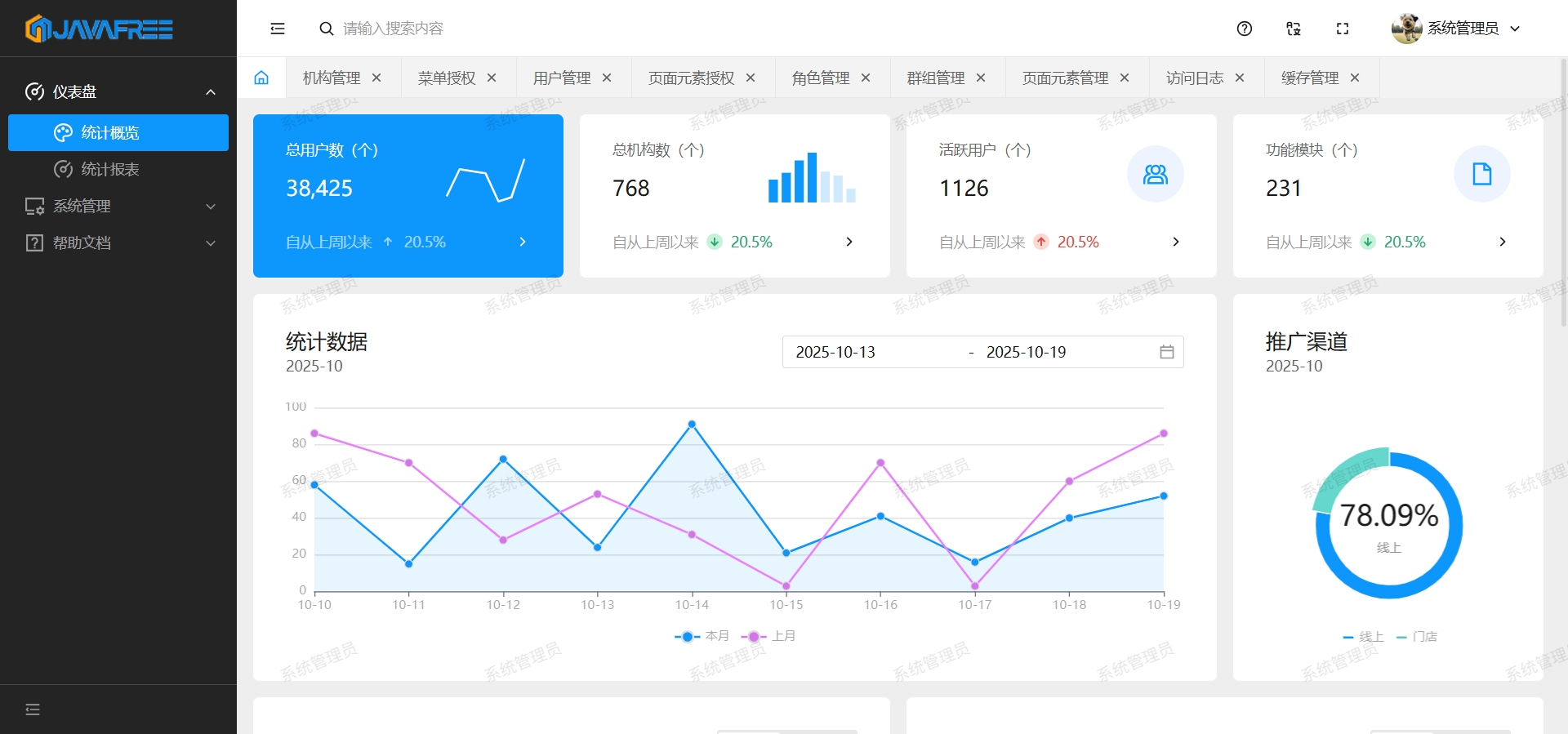
Task: Open calendar icon in date range picker
Action: pyautogui.click(x=1166, y=352)
